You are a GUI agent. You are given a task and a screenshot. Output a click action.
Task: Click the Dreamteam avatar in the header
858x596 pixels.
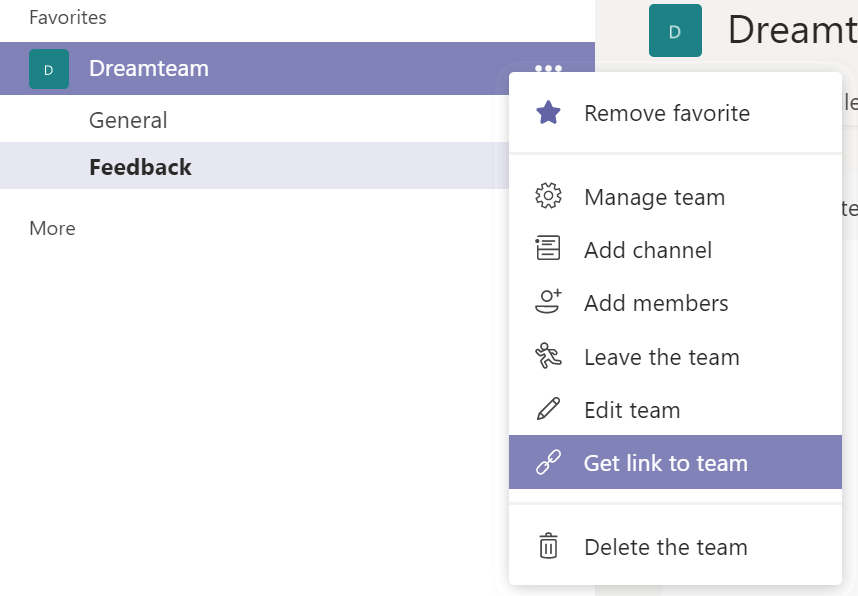point(675,31)
